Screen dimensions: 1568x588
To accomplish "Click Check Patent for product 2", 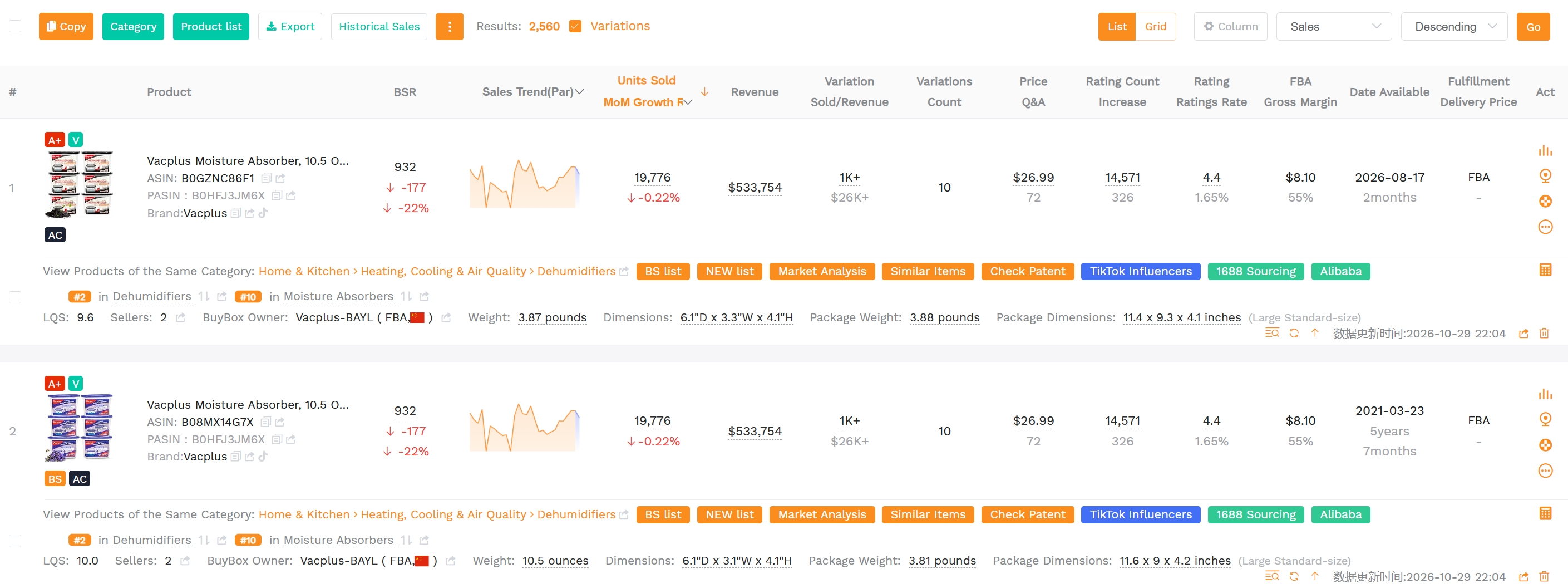I will pos(1028,514).
